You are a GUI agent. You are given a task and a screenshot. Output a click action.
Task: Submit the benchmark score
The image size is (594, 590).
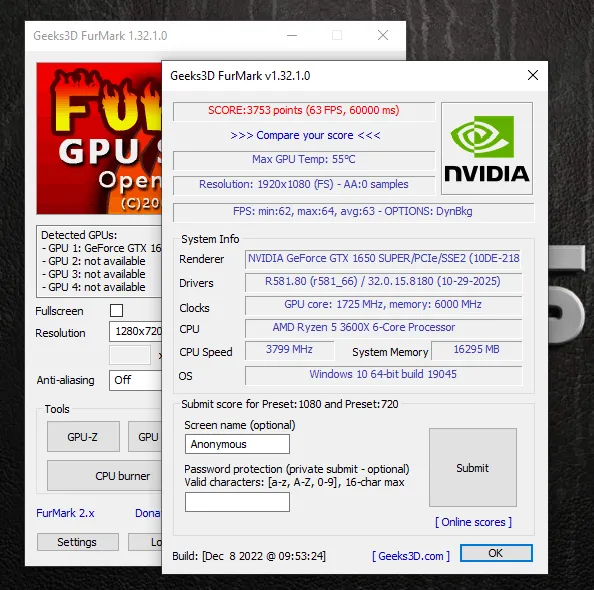472,468
